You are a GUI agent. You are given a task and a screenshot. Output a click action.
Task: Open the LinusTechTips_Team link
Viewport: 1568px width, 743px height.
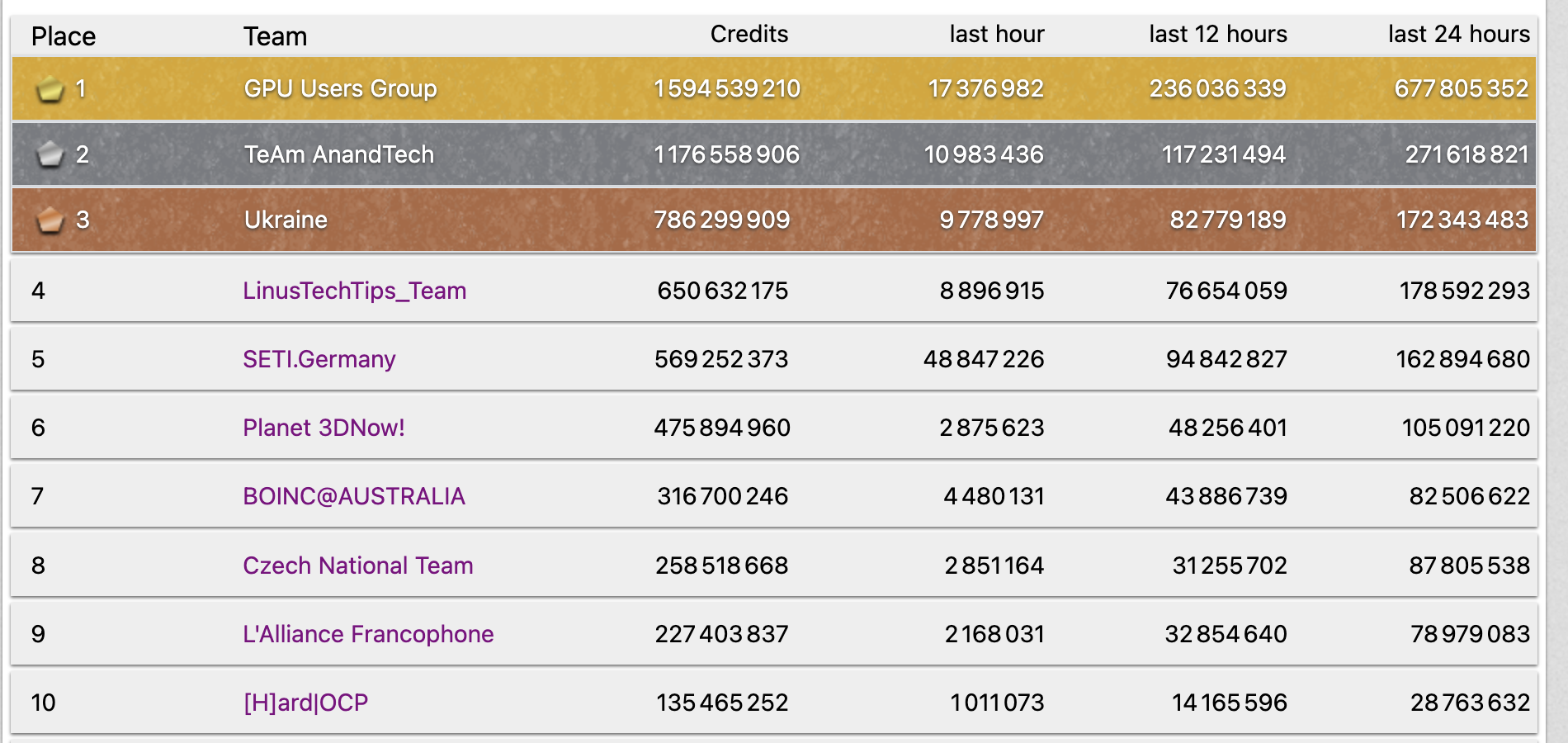tap(354, 291)
